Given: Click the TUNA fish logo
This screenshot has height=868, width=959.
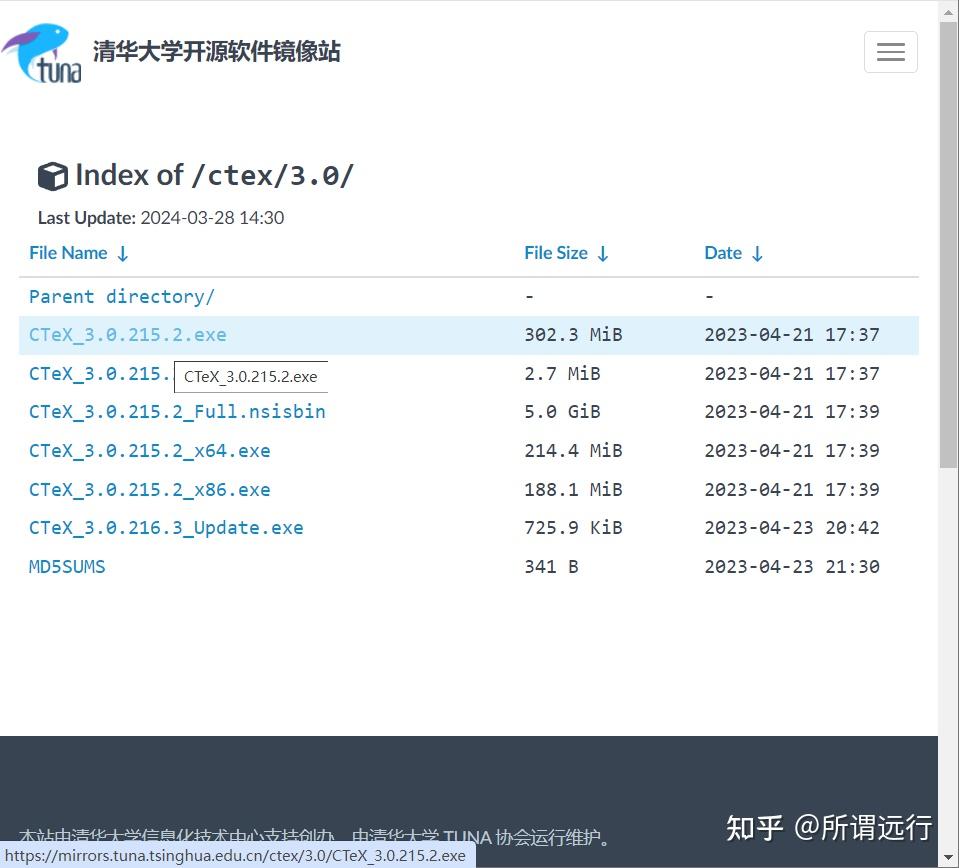Looking at the screenshot, I should click(x=41, y=53).
